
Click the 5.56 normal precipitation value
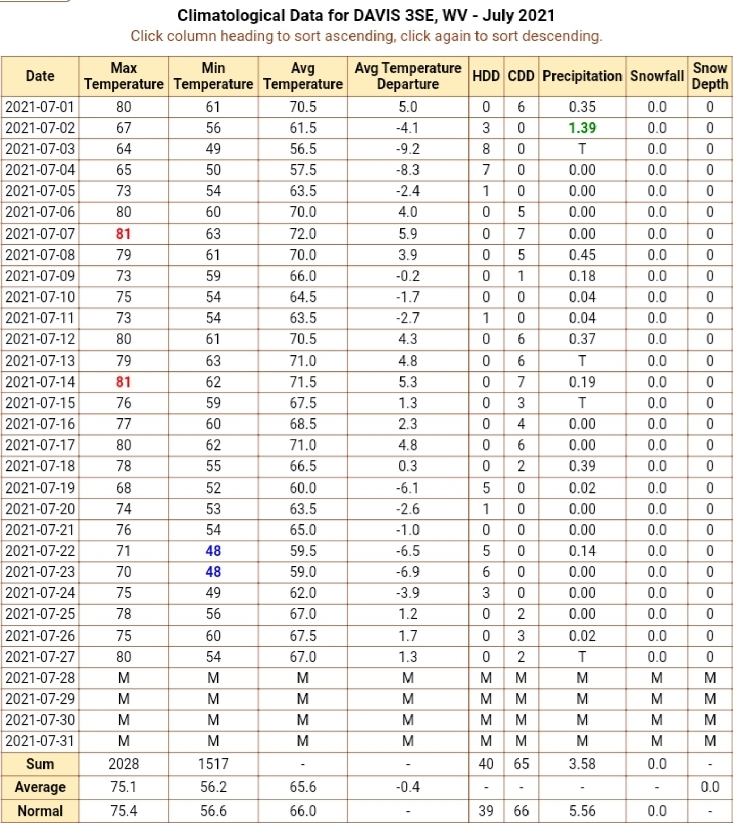click(x=582, y=811)
